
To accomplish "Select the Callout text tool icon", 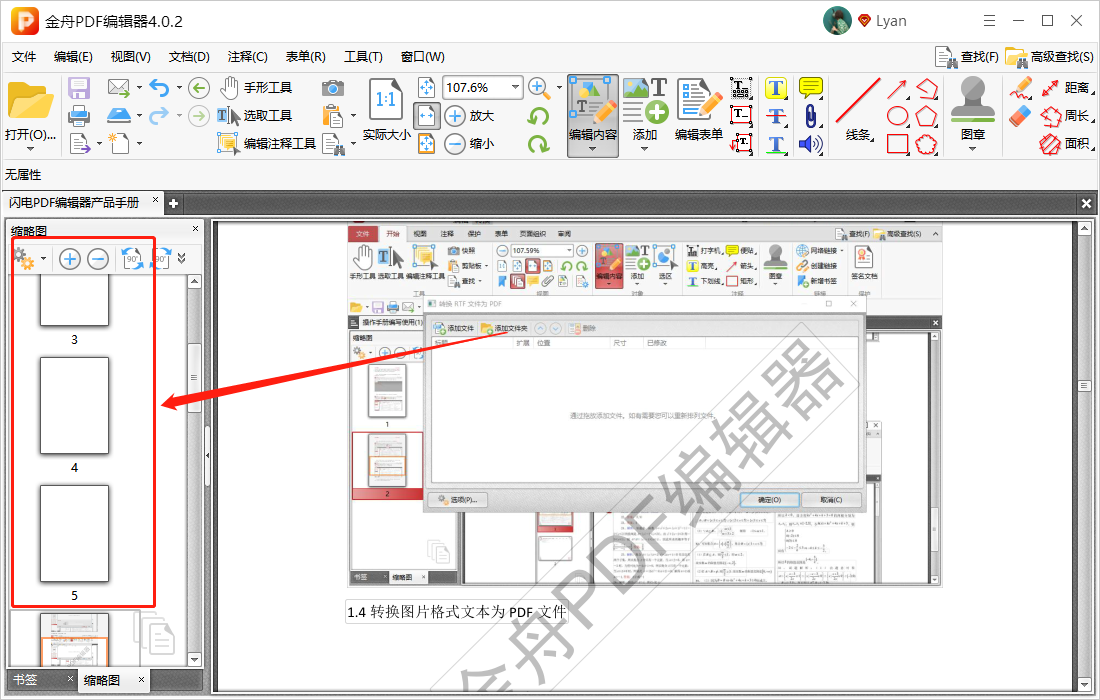I will 741,144.
